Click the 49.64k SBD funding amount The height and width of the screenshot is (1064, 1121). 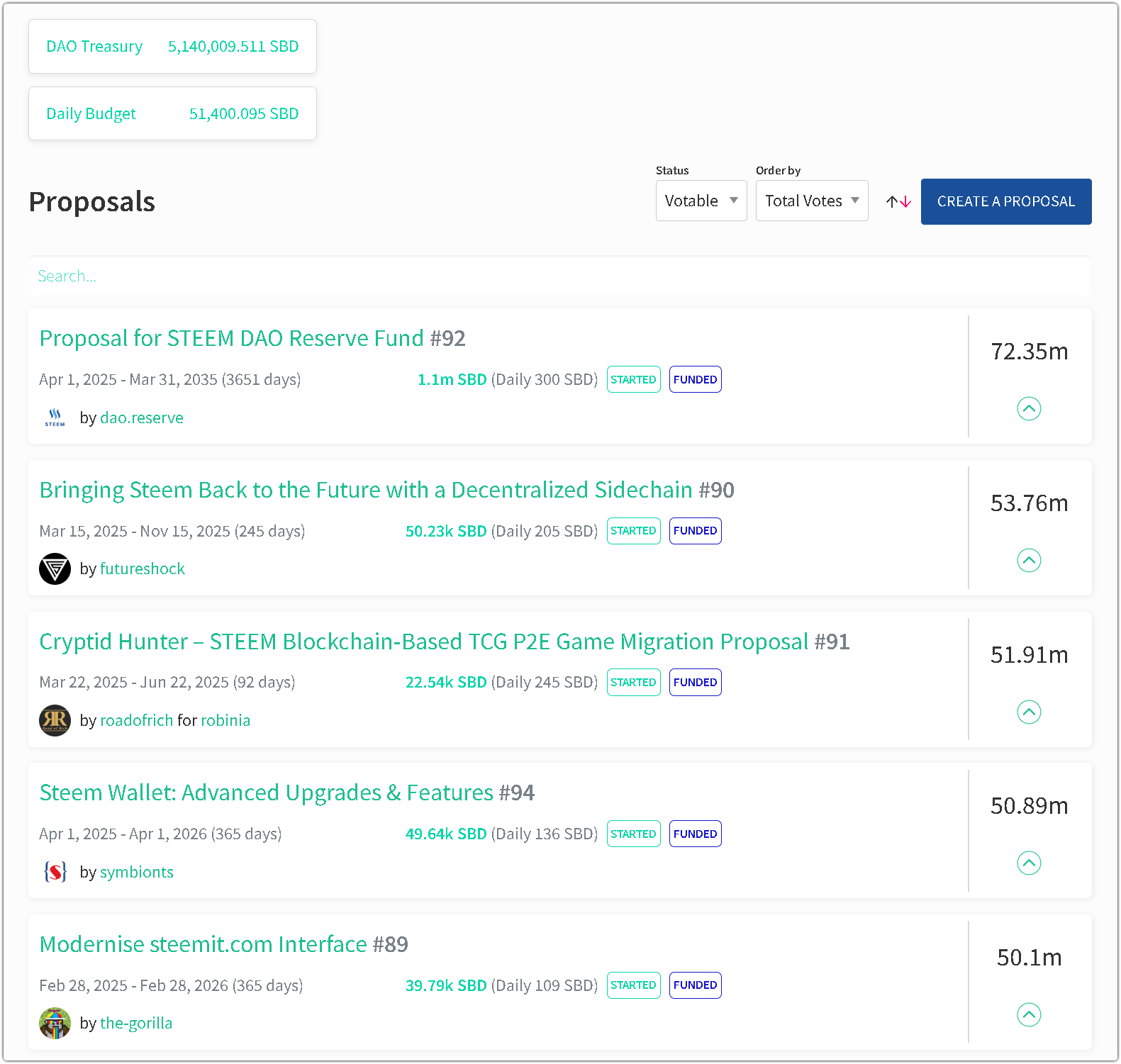pyautogui.click(x=446, y=834)
